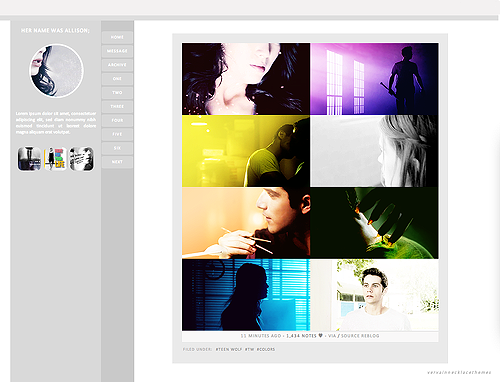Select the ONE custom link
Image resolution: width=500 pixels, height=382 pixels.
click(117, 79)
